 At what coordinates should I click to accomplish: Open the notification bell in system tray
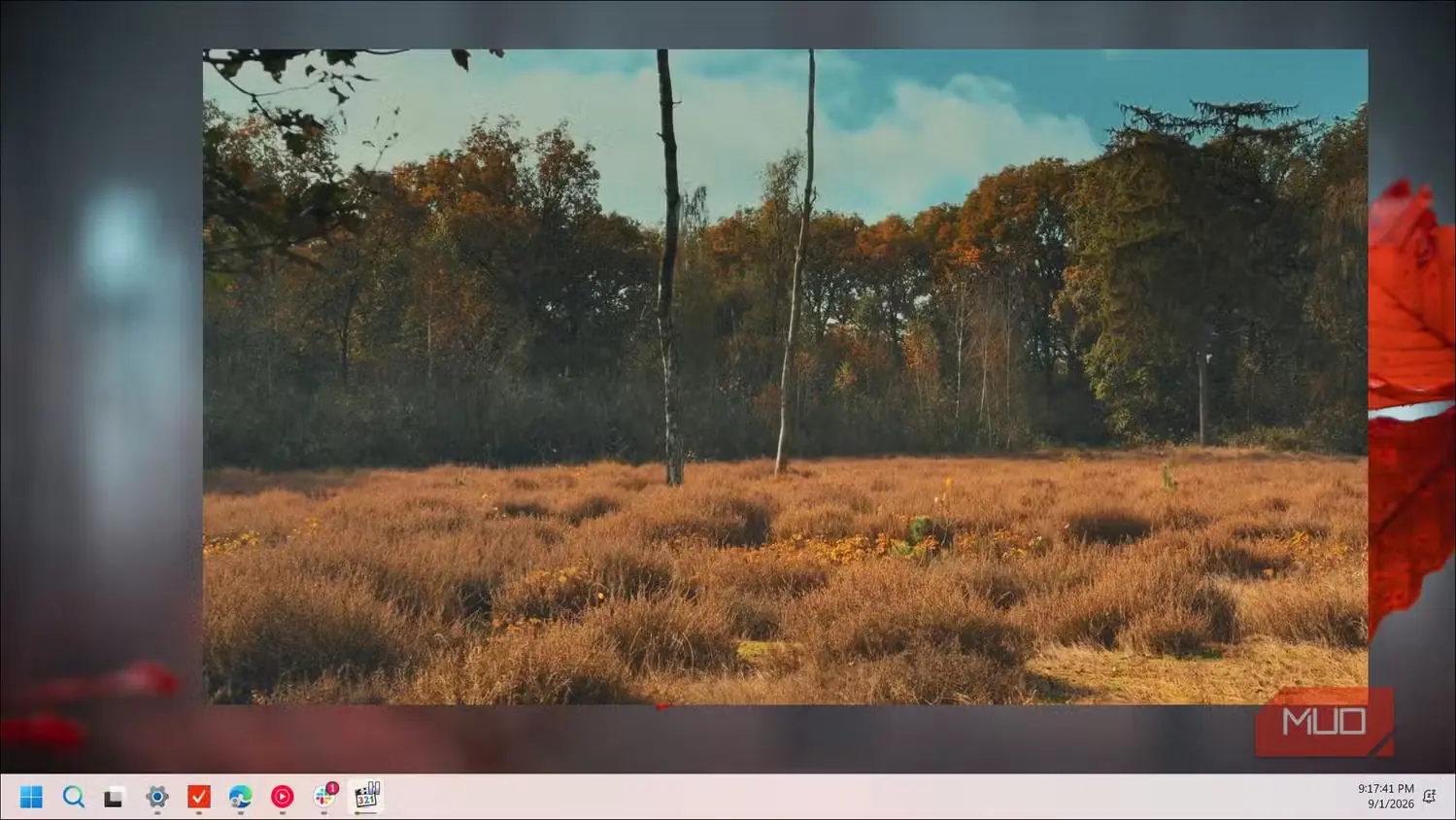click(x=1430, y=797)
